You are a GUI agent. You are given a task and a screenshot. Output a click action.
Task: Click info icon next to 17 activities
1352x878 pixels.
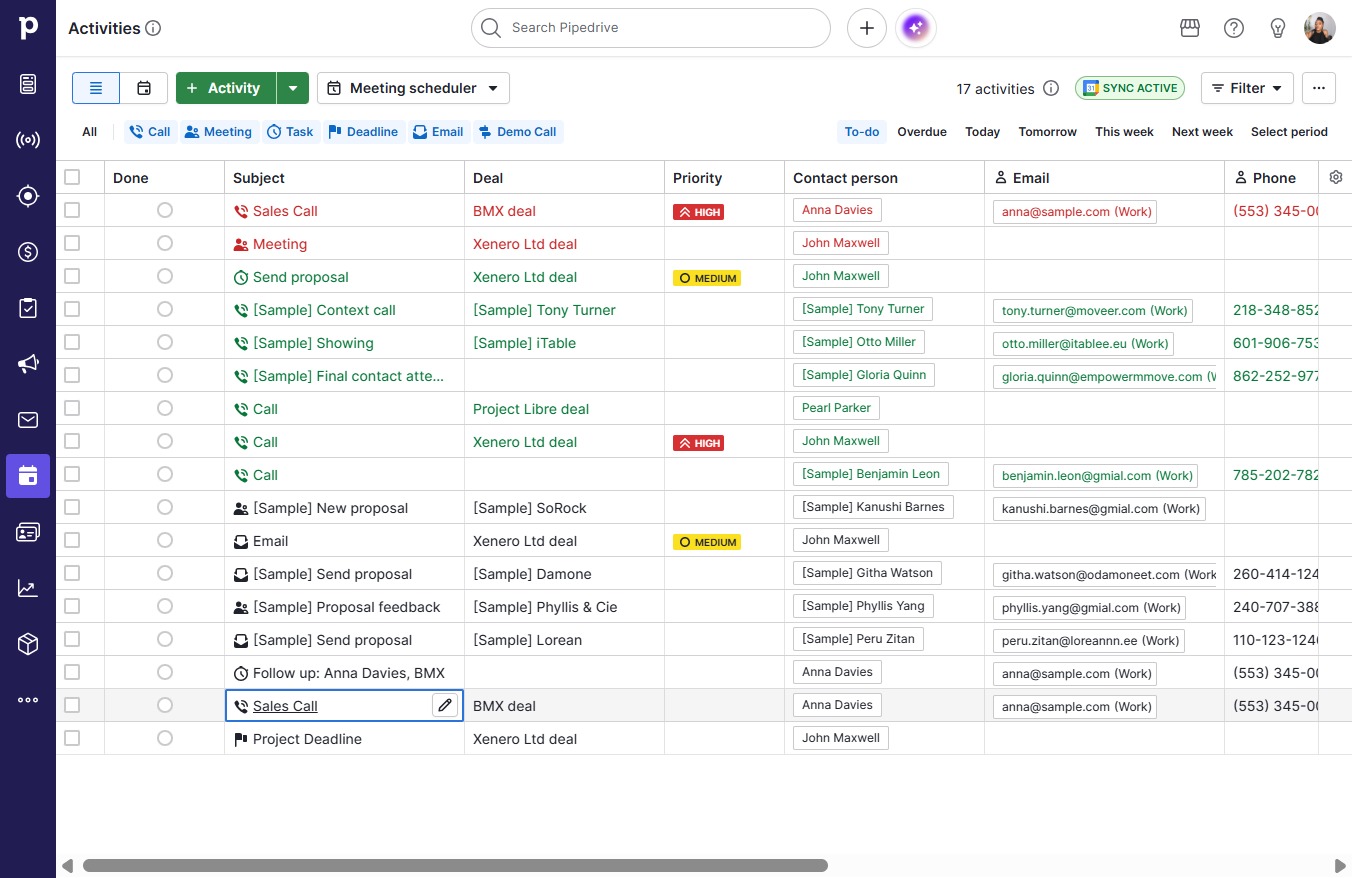coord(1051,88)
